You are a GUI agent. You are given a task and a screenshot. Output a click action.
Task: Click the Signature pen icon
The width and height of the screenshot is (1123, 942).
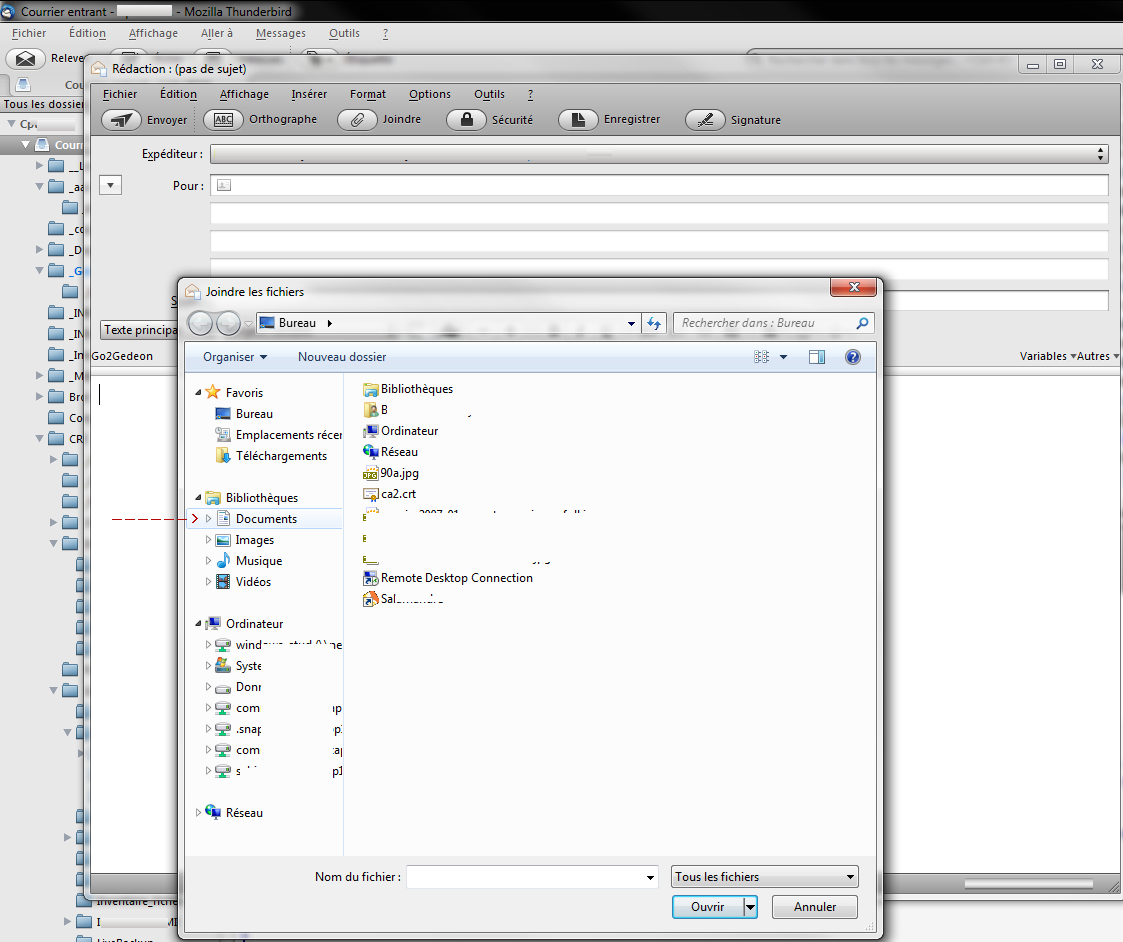click(x=705, y=120)
